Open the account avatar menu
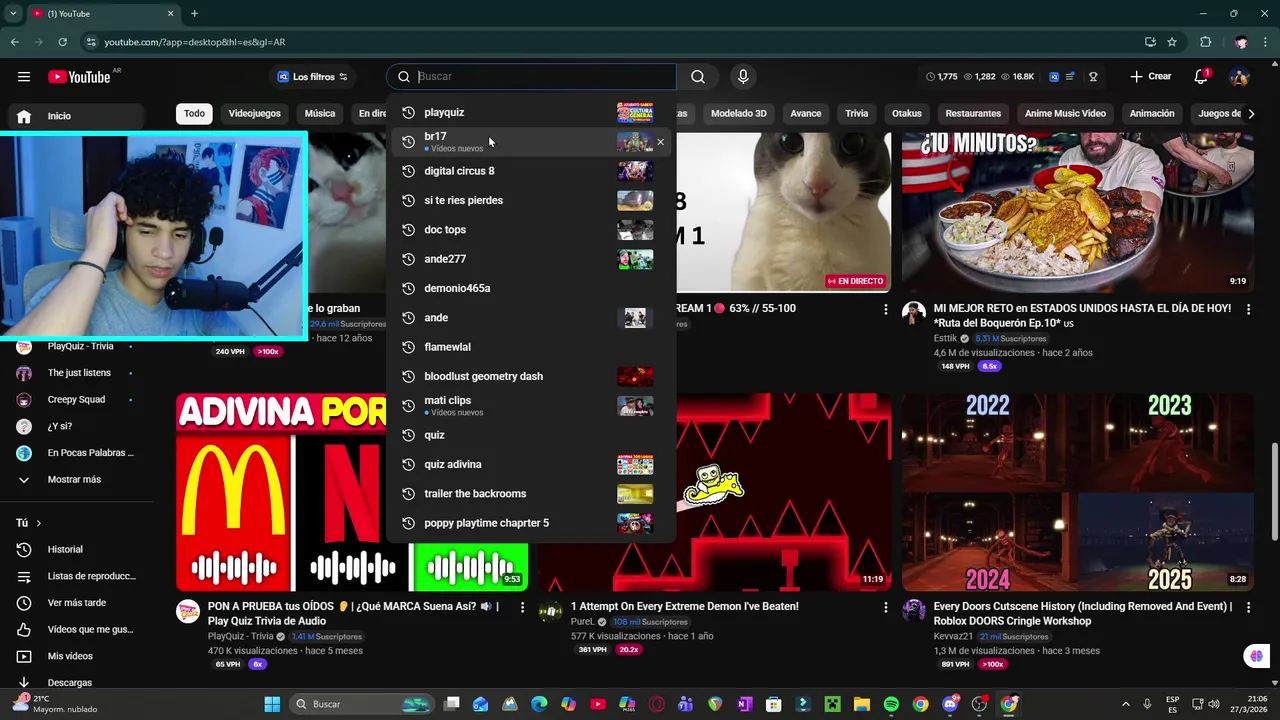The height and width of the screenshot is (720, 1280). (x=1239, y=77)
